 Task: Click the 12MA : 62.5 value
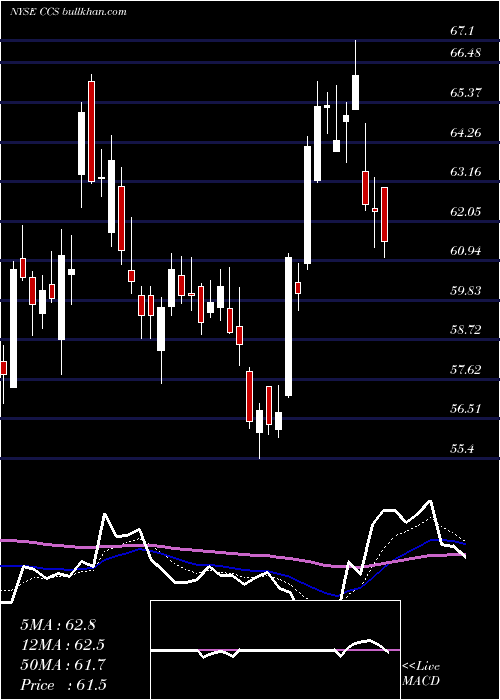tap(63, 645)
